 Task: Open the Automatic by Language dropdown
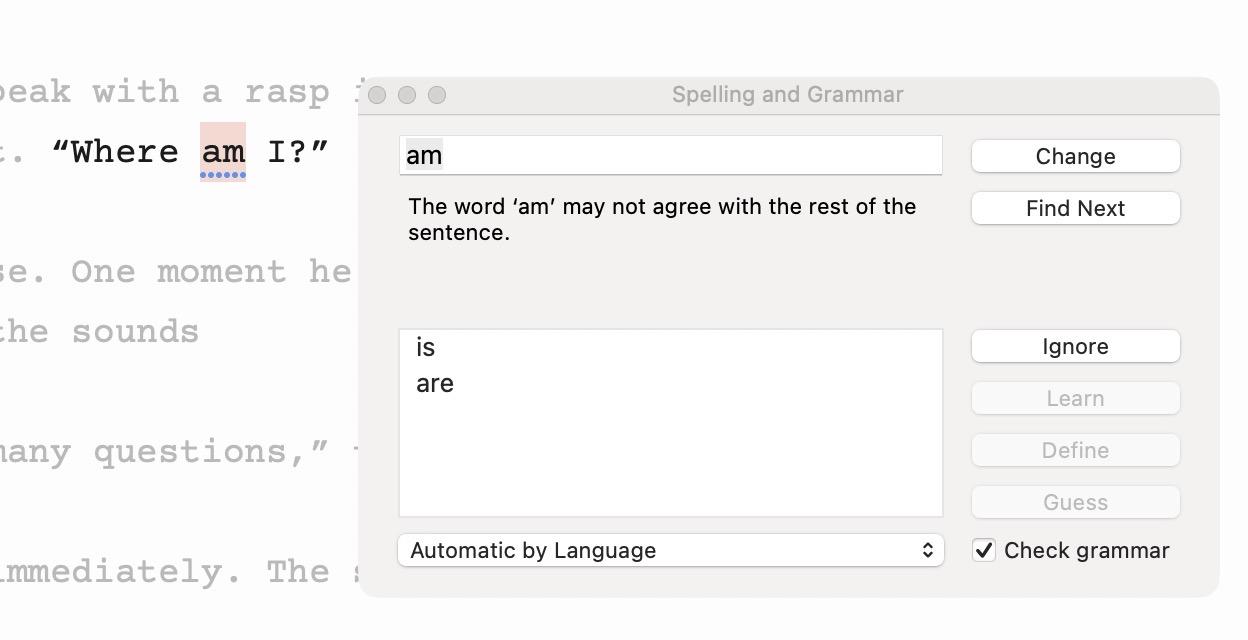tap(670, 550)
